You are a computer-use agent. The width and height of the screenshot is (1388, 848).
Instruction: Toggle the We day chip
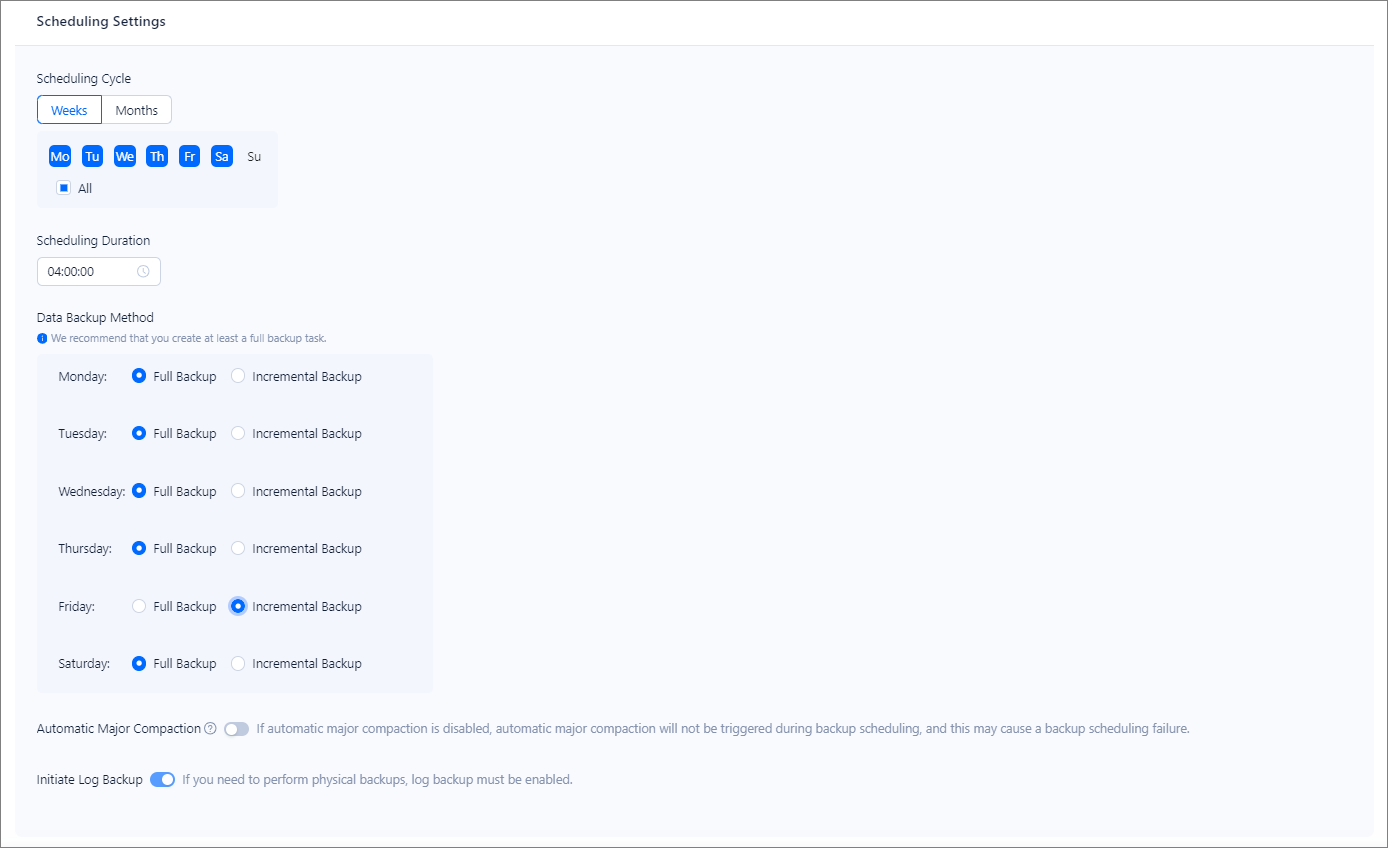125,157
